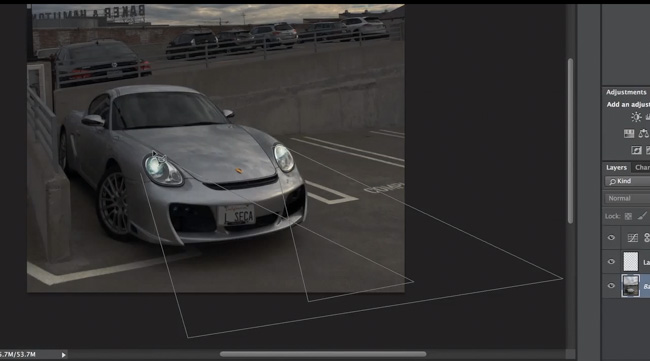Click the Levels adjustment icon
Viewport: 650px width, 361px height.
point(647,117)
